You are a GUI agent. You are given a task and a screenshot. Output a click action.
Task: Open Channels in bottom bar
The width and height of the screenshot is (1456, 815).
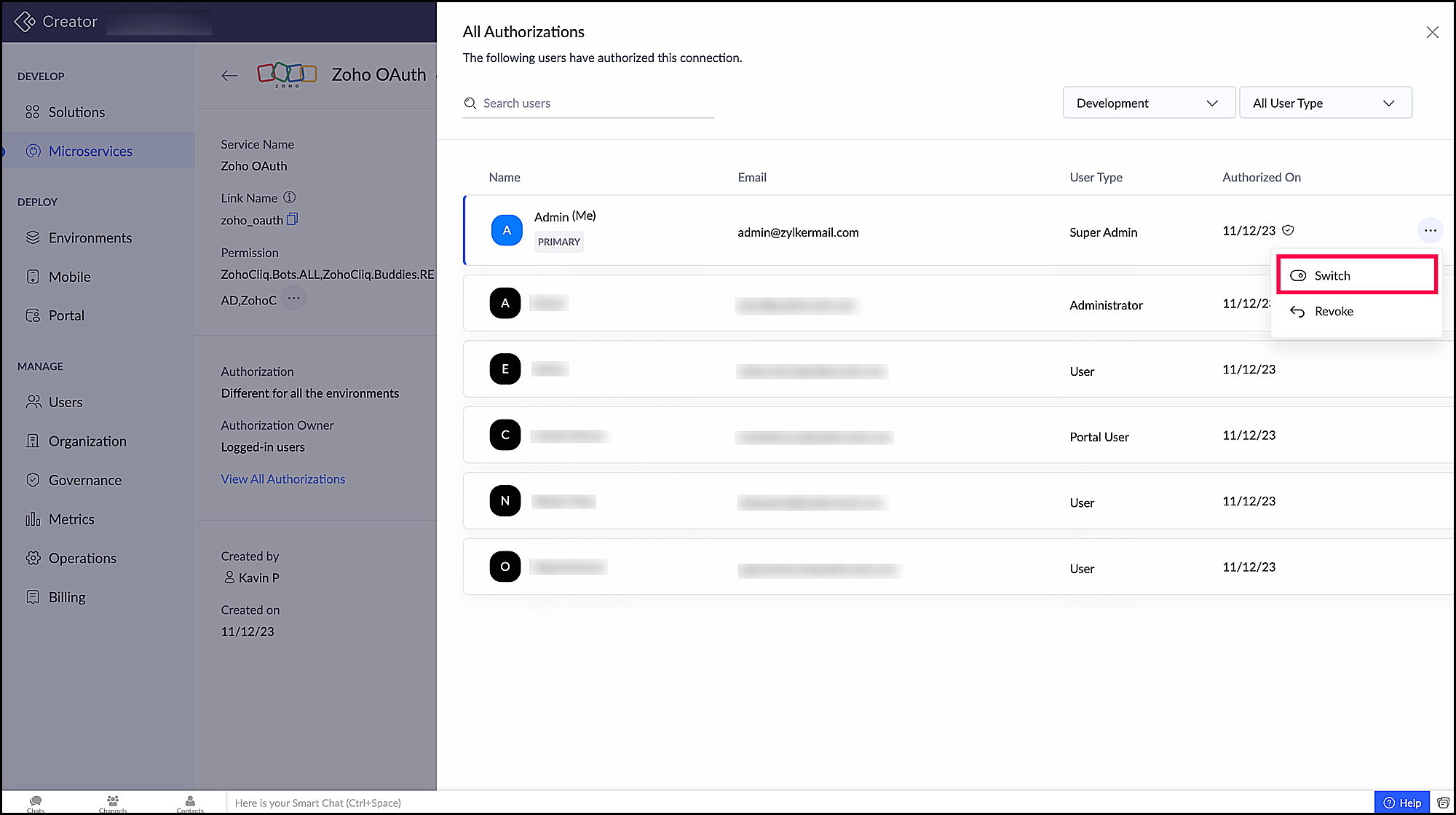[x=113, y=803]
